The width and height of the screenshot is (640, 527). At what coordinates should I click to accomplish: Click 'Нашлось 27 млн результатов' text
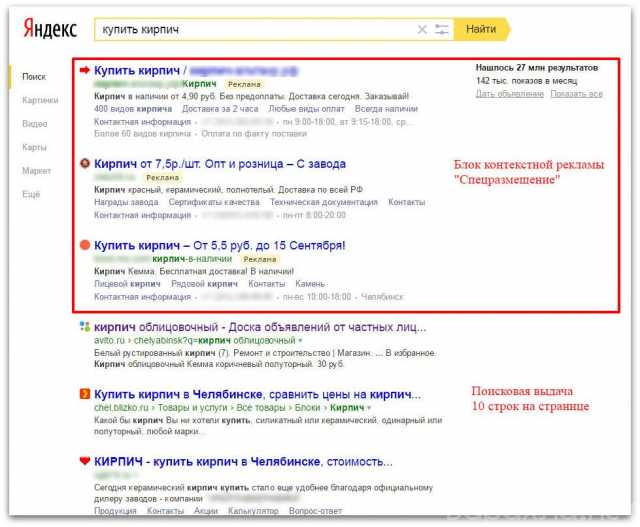pos(537,68)
